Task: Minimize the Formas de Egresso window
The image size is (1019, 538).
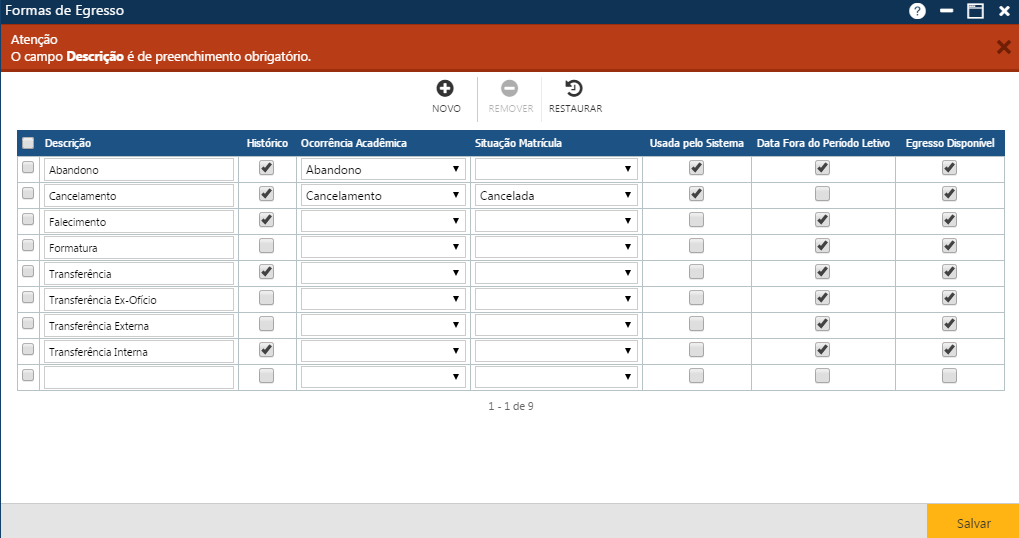Action: coord(946,11)
